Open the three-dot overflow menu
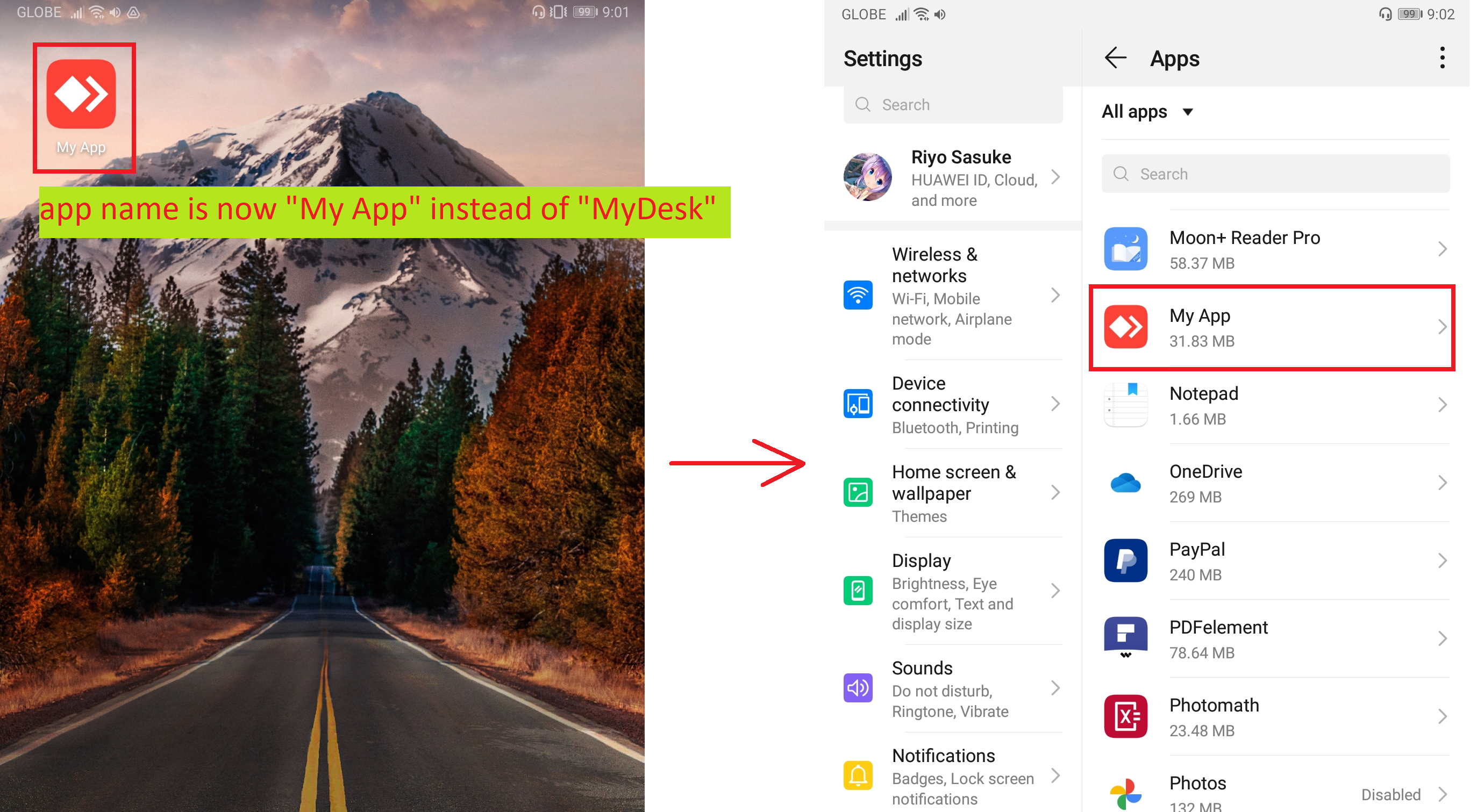 pos(1442,58)
